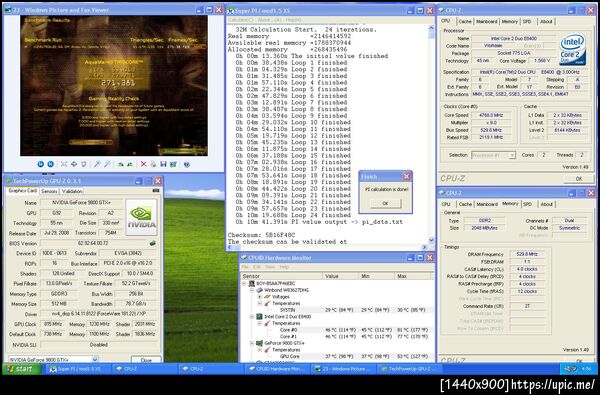This screenshot has height=395, width=600.
Task: Click GPU-Z screenshot camera icon
Action: click(x=156, y=190)
